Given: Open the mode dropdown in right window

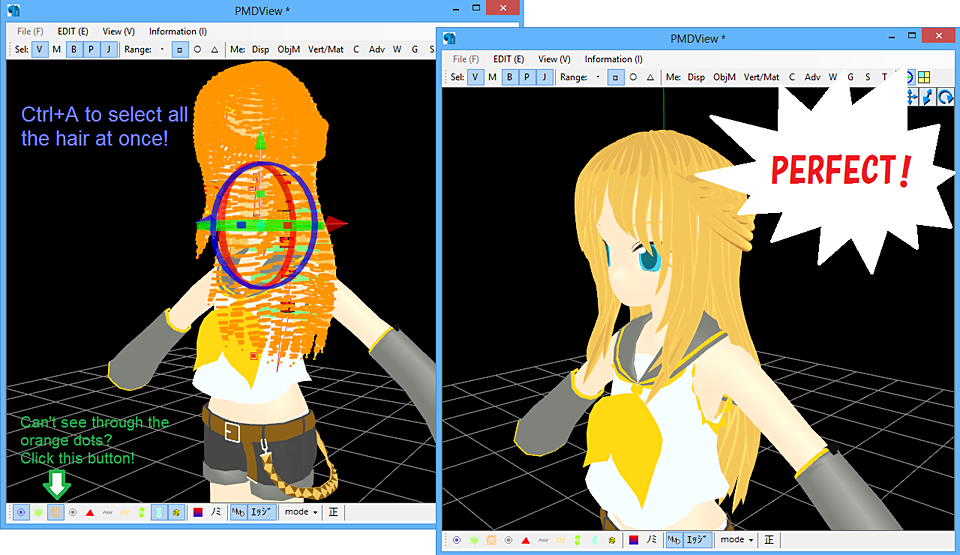Looking at the screenshot, I should tap(737, 540).
